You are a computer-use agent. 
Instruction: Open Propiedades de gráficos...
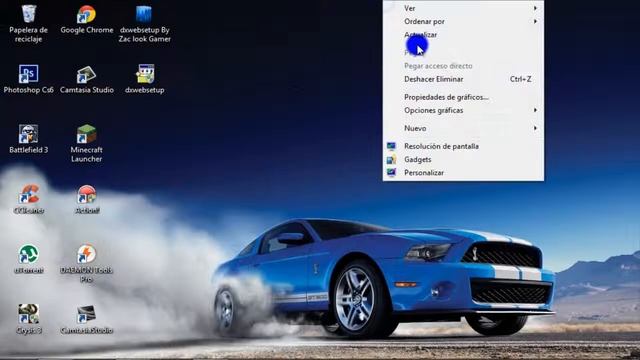463,97
